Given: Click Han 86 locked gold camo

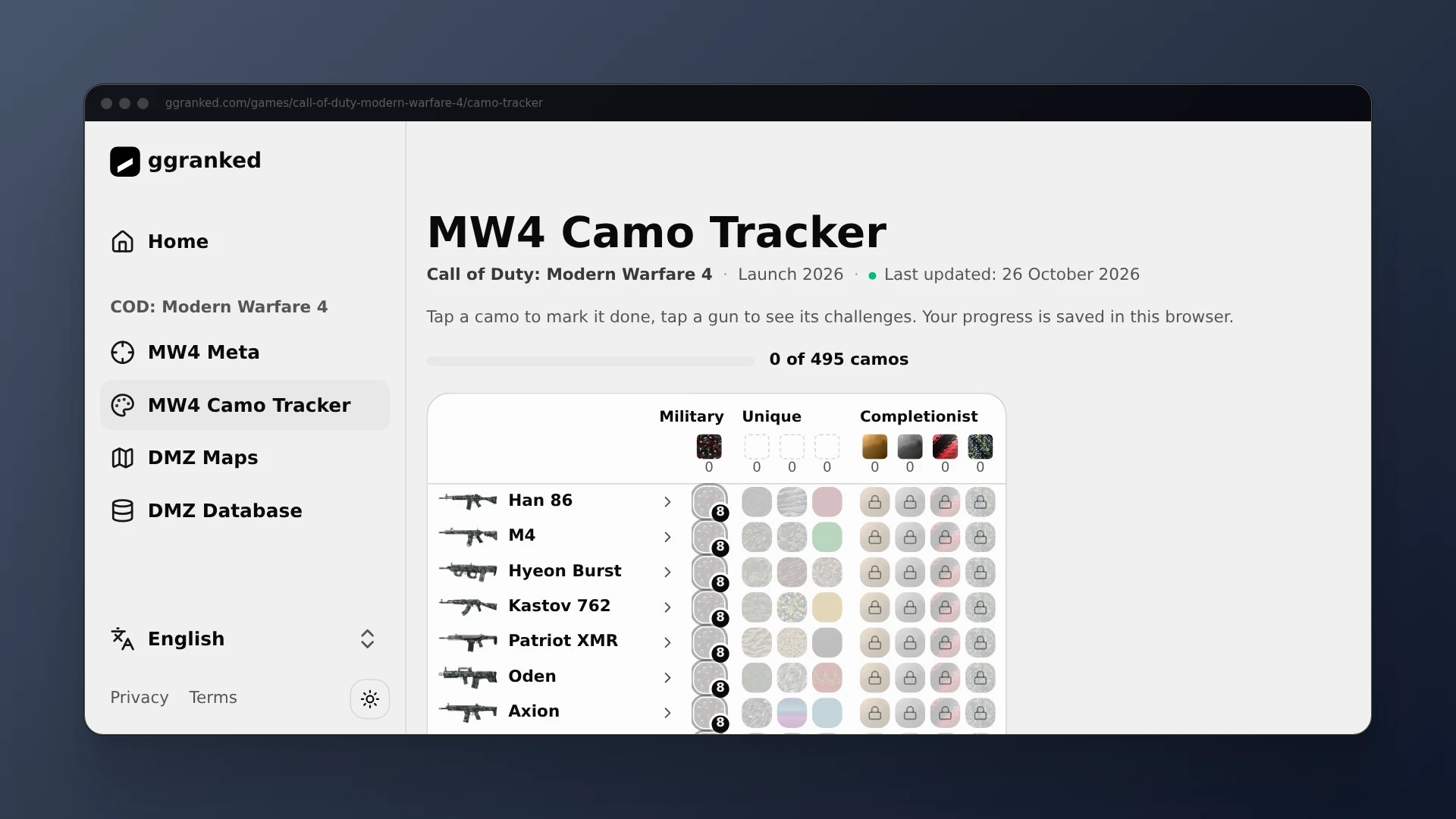Looking at the screenshot, I should coord(874,502).
